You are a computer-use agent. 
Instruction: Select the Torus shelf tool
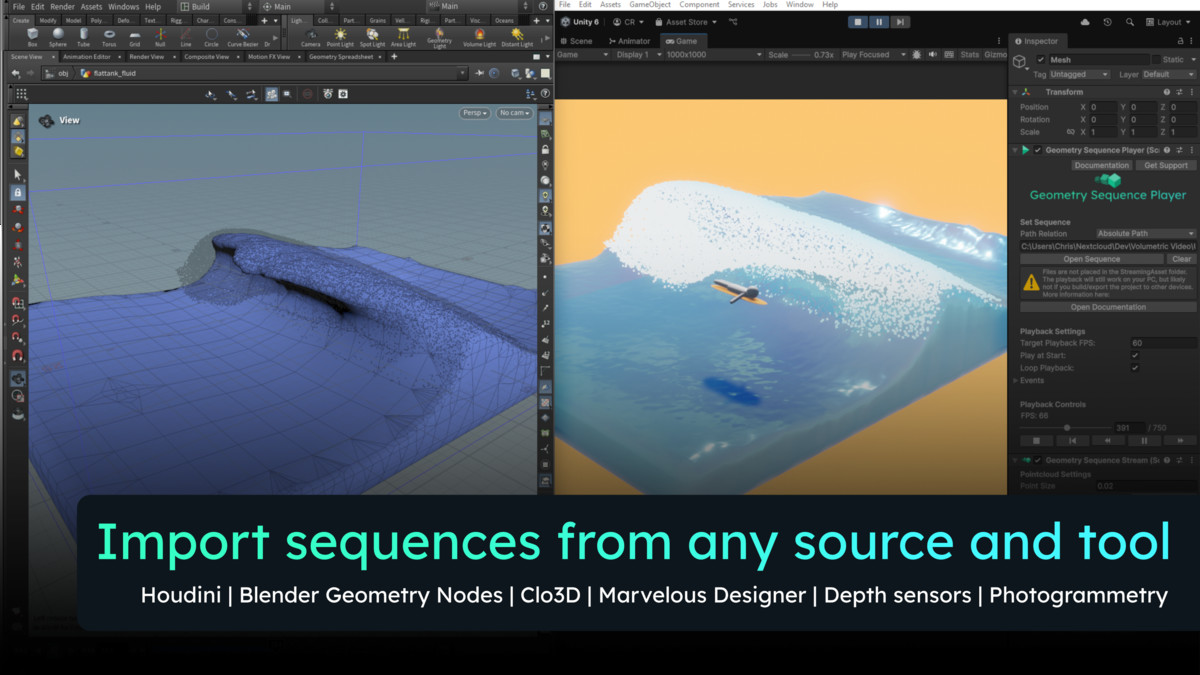109,36
